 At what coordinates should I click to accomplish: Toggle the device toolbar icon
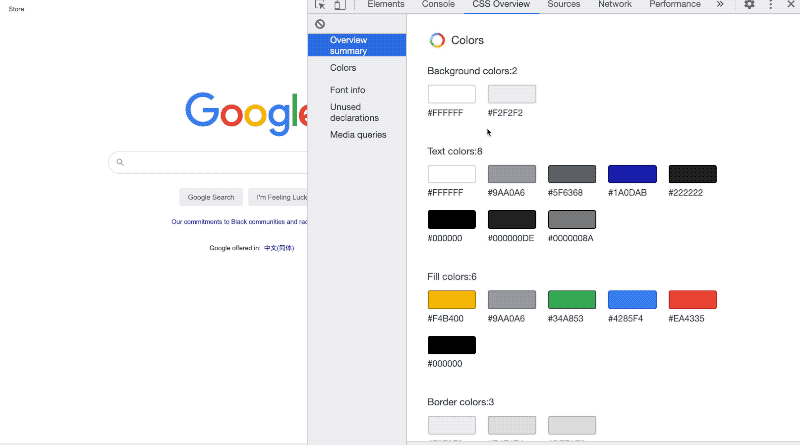[x=340, y=5]
